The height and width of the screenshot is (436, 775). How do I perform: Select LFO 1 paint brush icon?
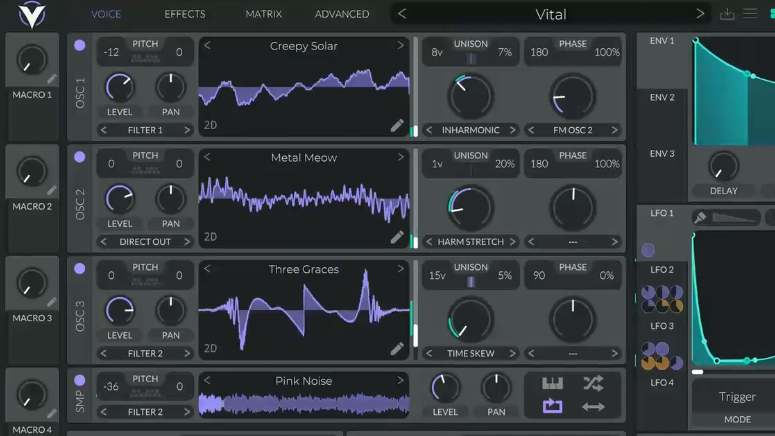point(700,217)
